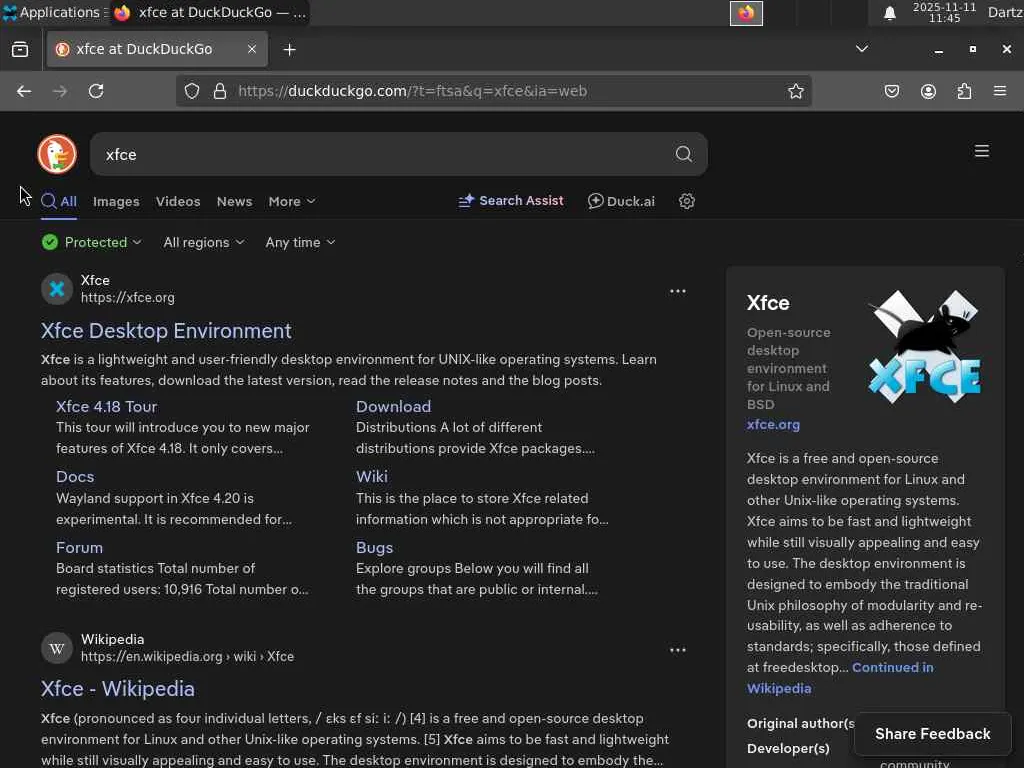Open the system notifications bell
Image resolution: width=1024 pixels, height=768 pixels.
(x=890, y=13)
